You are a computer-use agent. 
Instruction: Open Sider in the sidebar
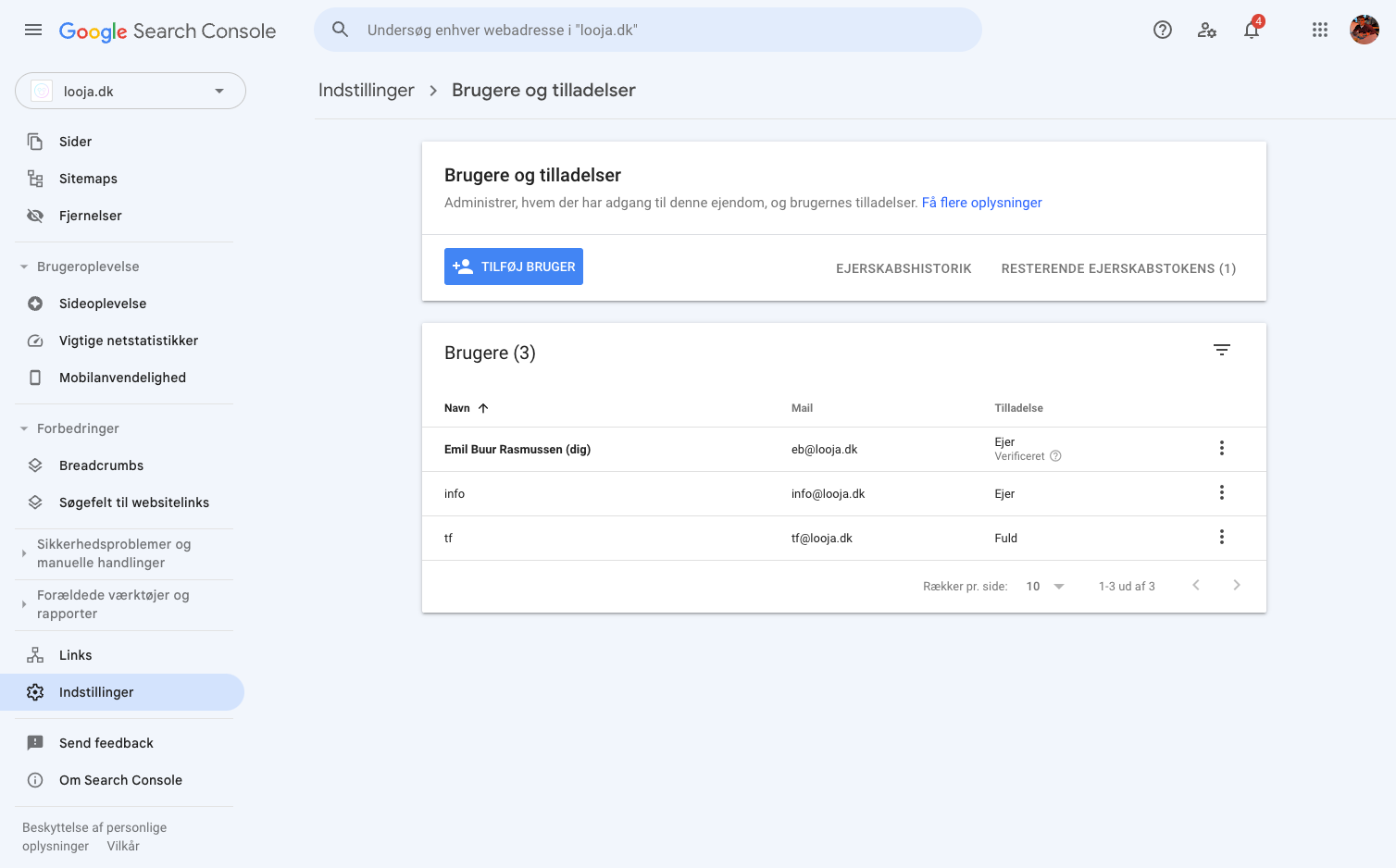[122, 142]
